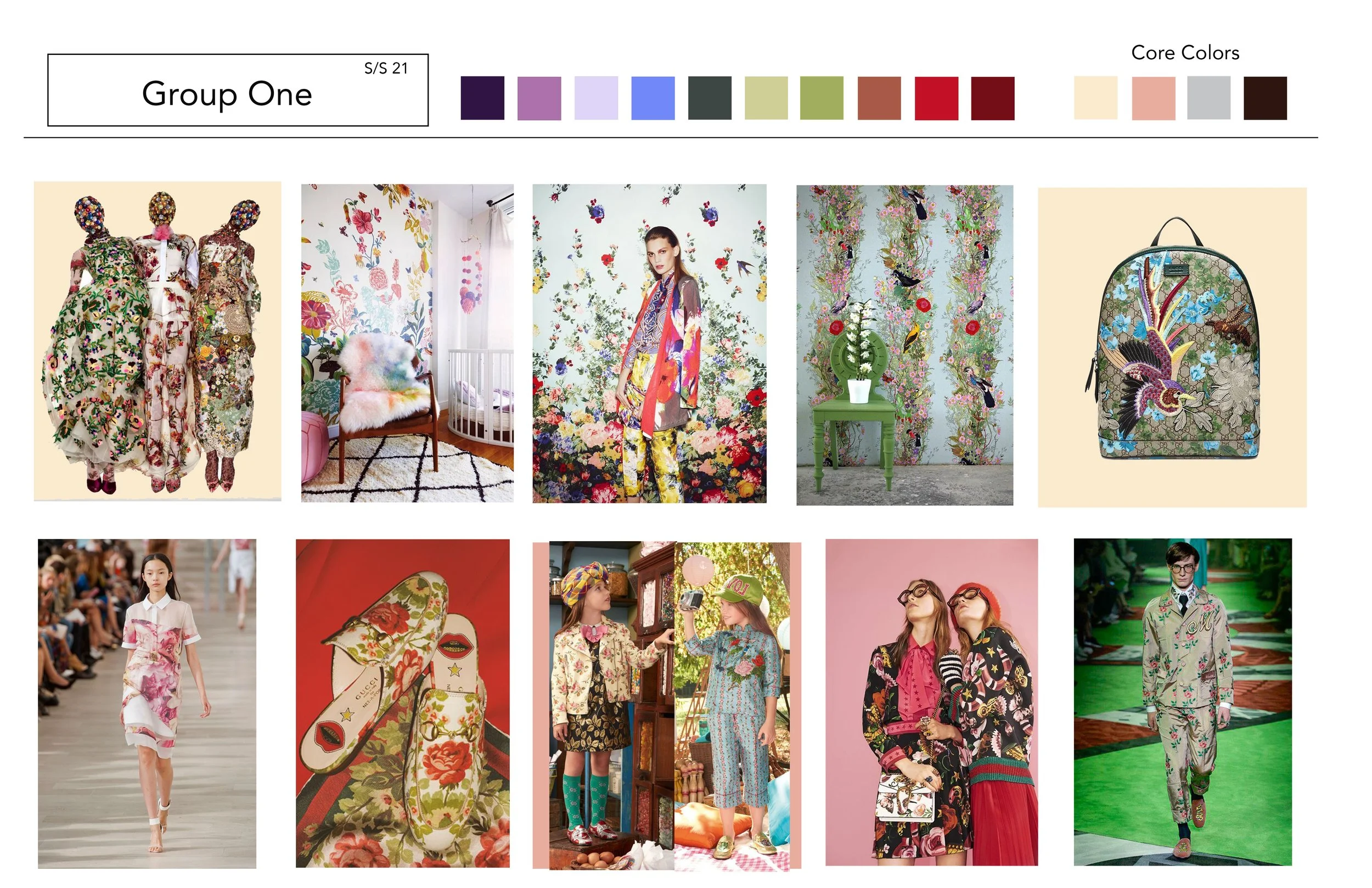Pick the periwinkle blue color swatch
This screenshot has width=1372, height=888.
[x=653, y=98]
